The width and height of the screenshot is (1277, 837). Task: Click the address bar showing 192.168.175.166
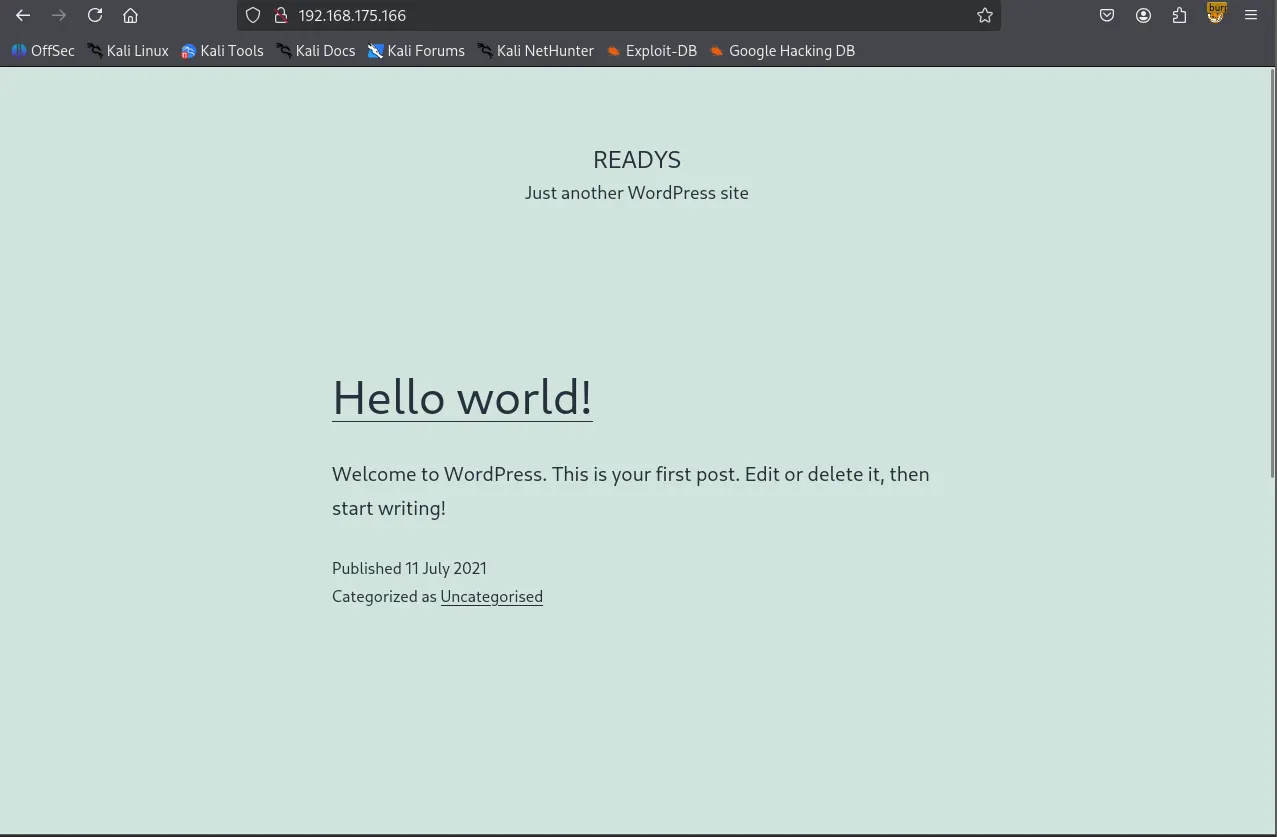600,16
